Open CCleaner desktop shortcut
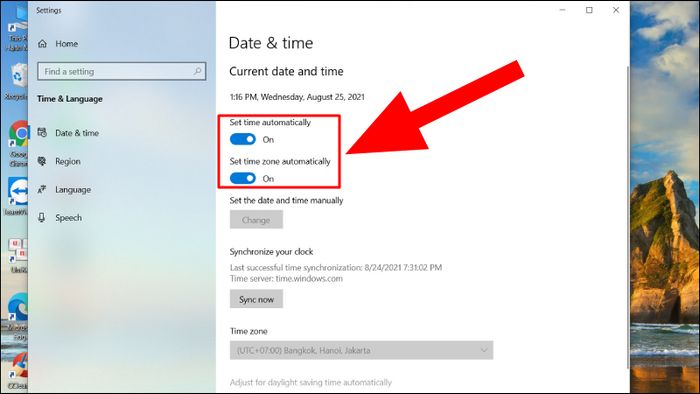 [18, 370]
